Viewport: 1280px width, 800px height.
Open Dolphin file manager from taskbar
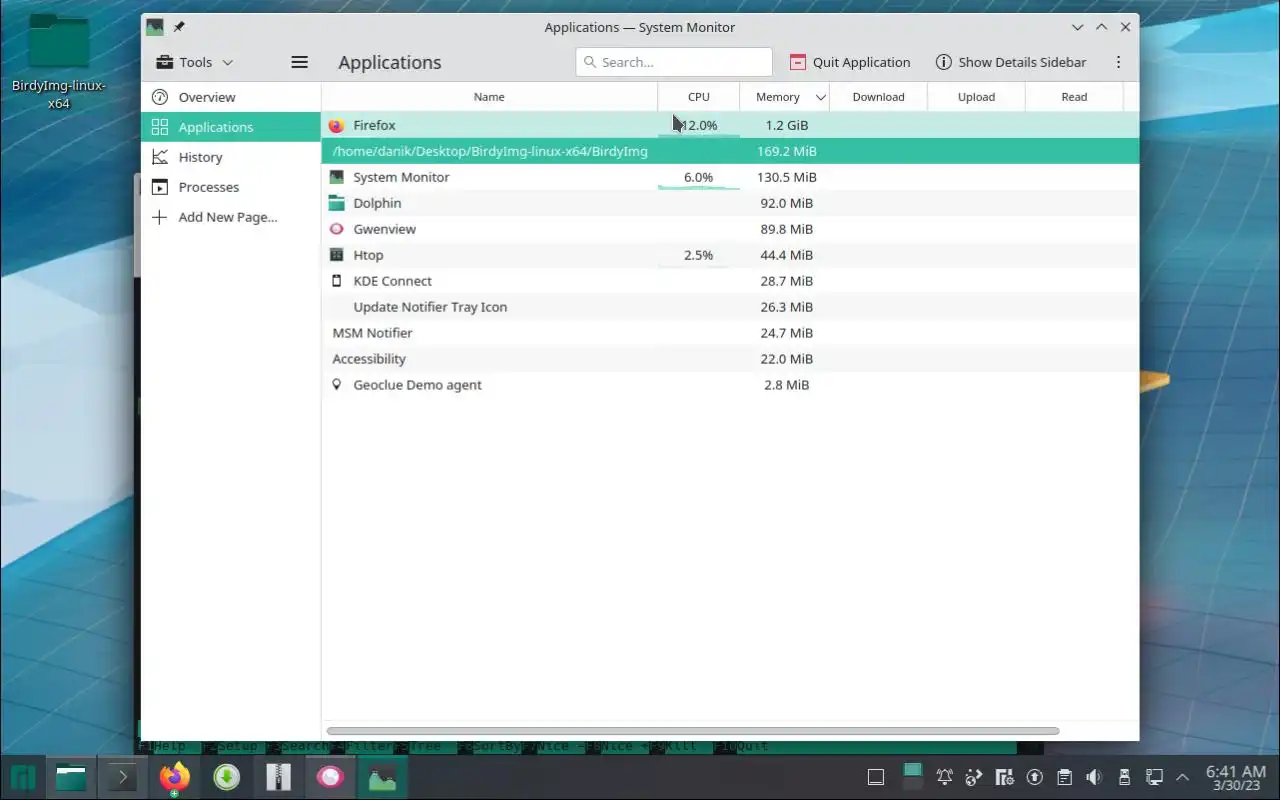(71, 777)
